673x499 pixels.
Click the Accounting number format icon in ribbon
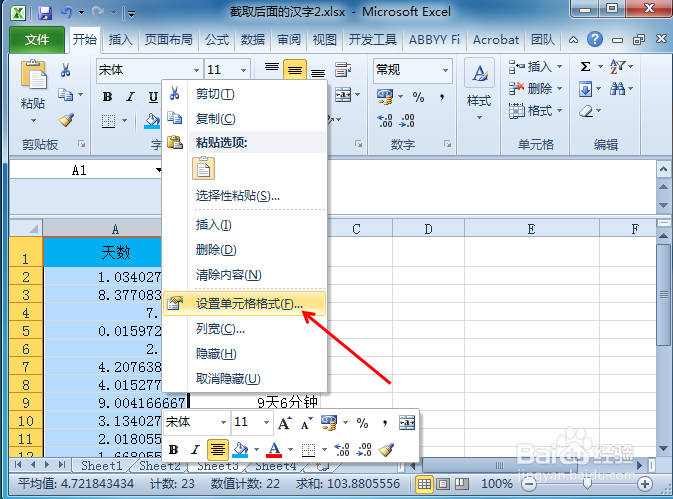click(385, 97)
